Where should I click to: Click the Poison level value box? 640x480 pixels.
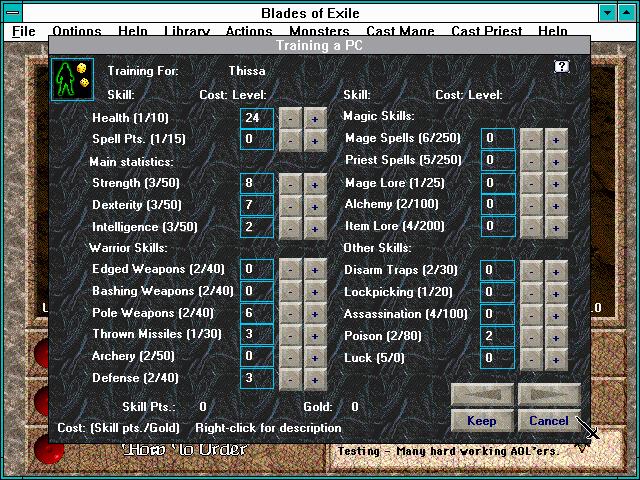pos(498,336)
